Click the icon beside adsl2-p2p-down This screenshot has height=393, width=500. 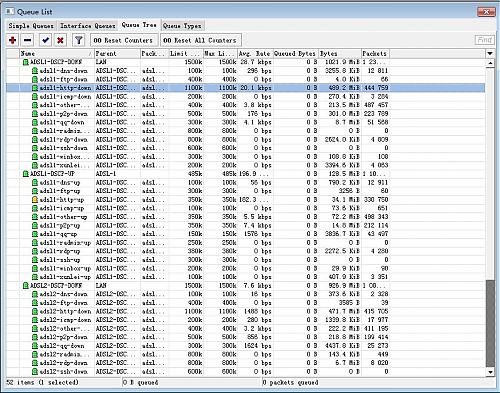coord(35,337)
